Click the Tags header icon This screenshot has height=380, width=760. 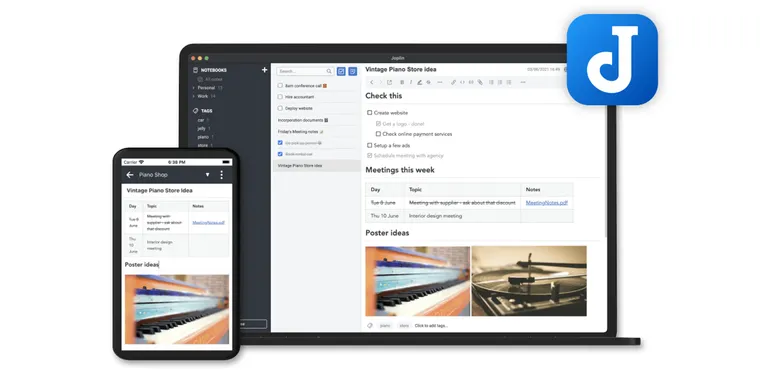point(195,111)
